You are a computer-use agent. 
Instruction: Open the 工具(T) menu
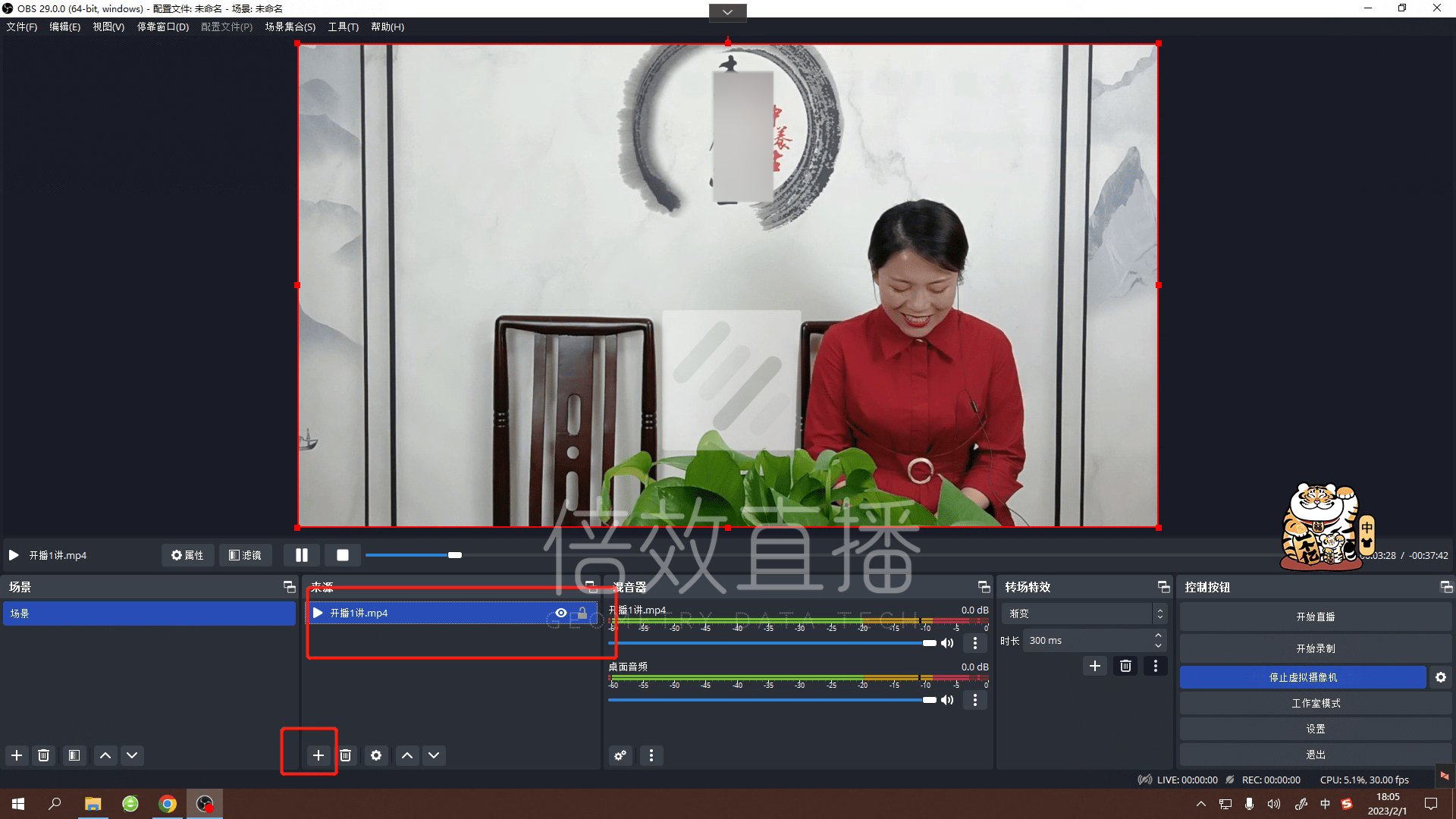[343, 27]
